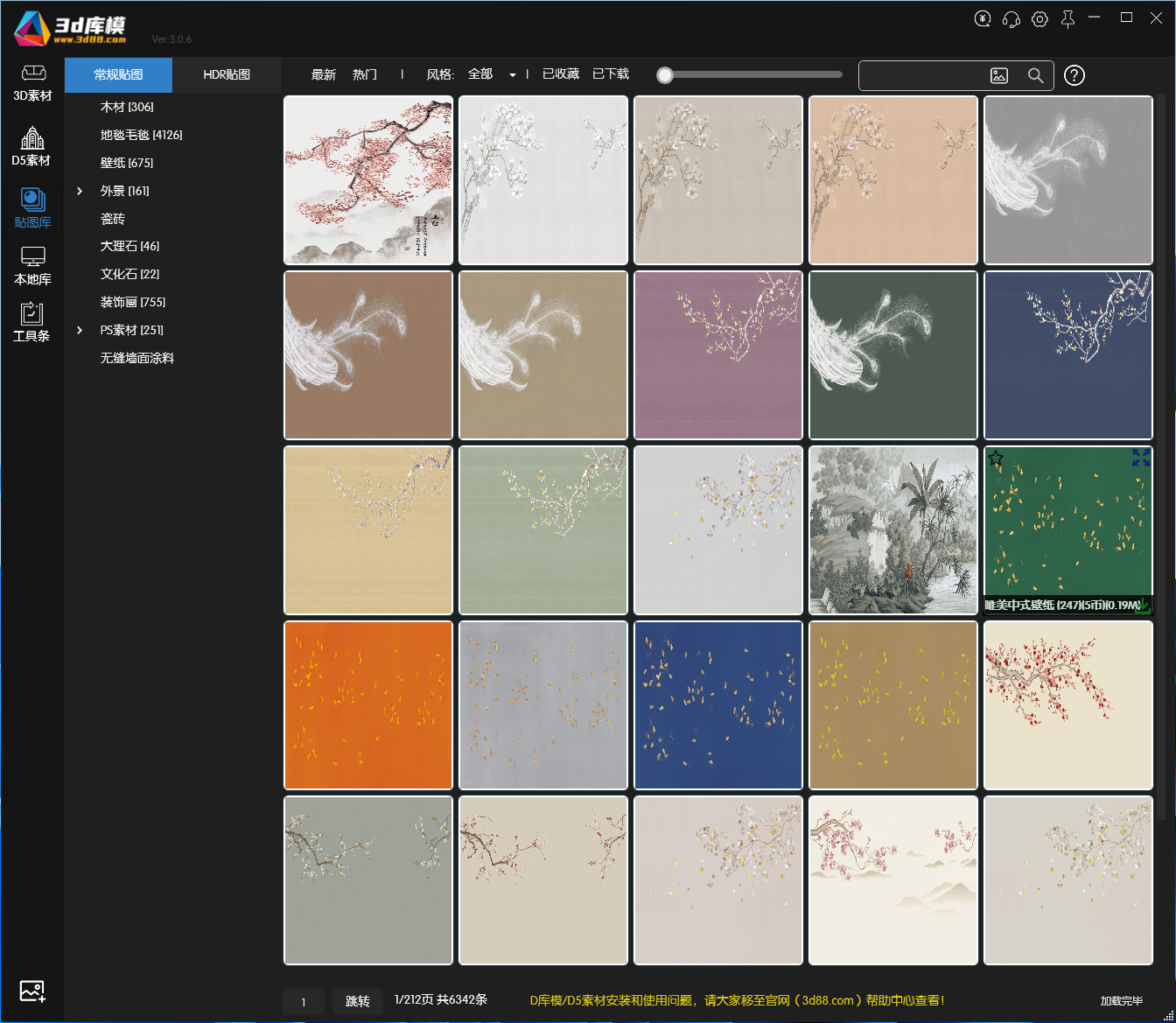Open the 风格 全部 style dropdown
Viewport: 1176px width, 1023px height.
(492, 74)
